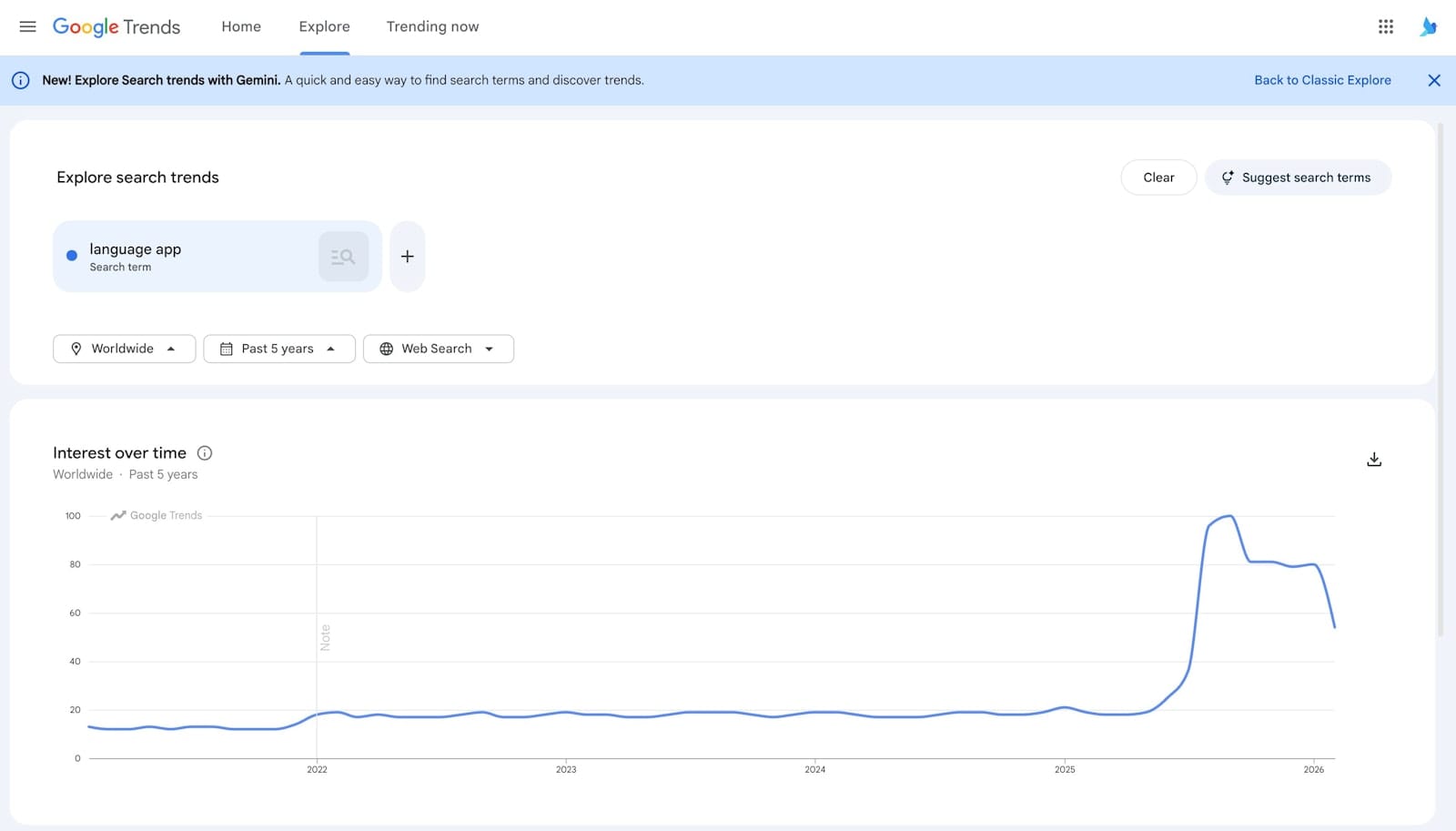This screenshot has width=1456, height=831.
Task: Open the Trending now tab
Action: tap(432, 26)
